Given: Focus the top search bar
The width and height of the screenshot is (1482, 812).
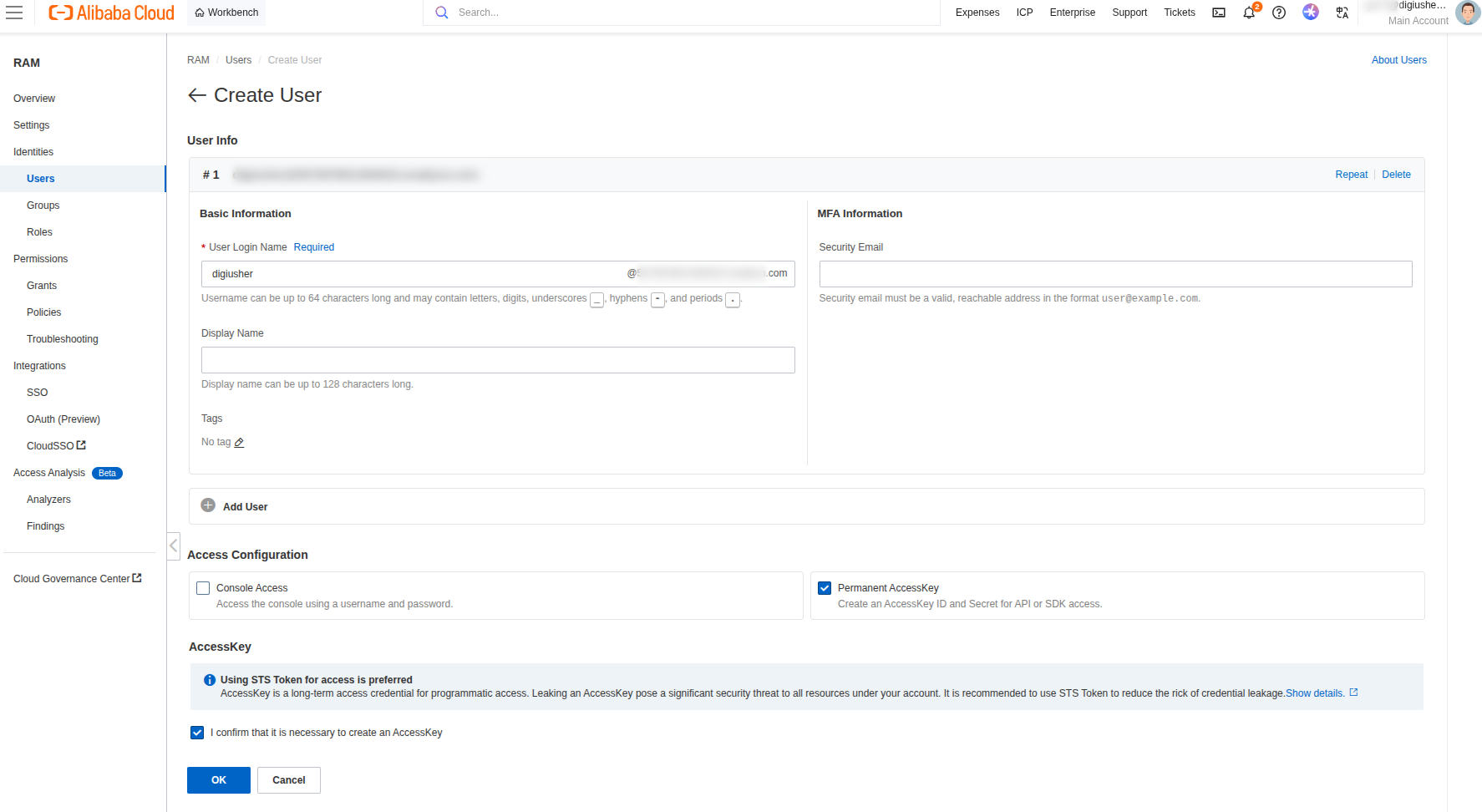Looking at the screenshot, I should coord(682,13).
